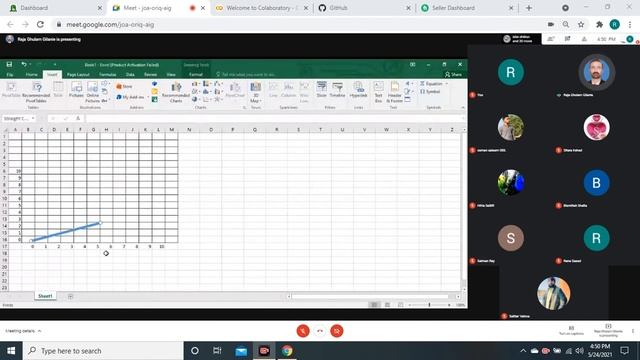
Task: Click the Timeline filter button
Action: 337,89
